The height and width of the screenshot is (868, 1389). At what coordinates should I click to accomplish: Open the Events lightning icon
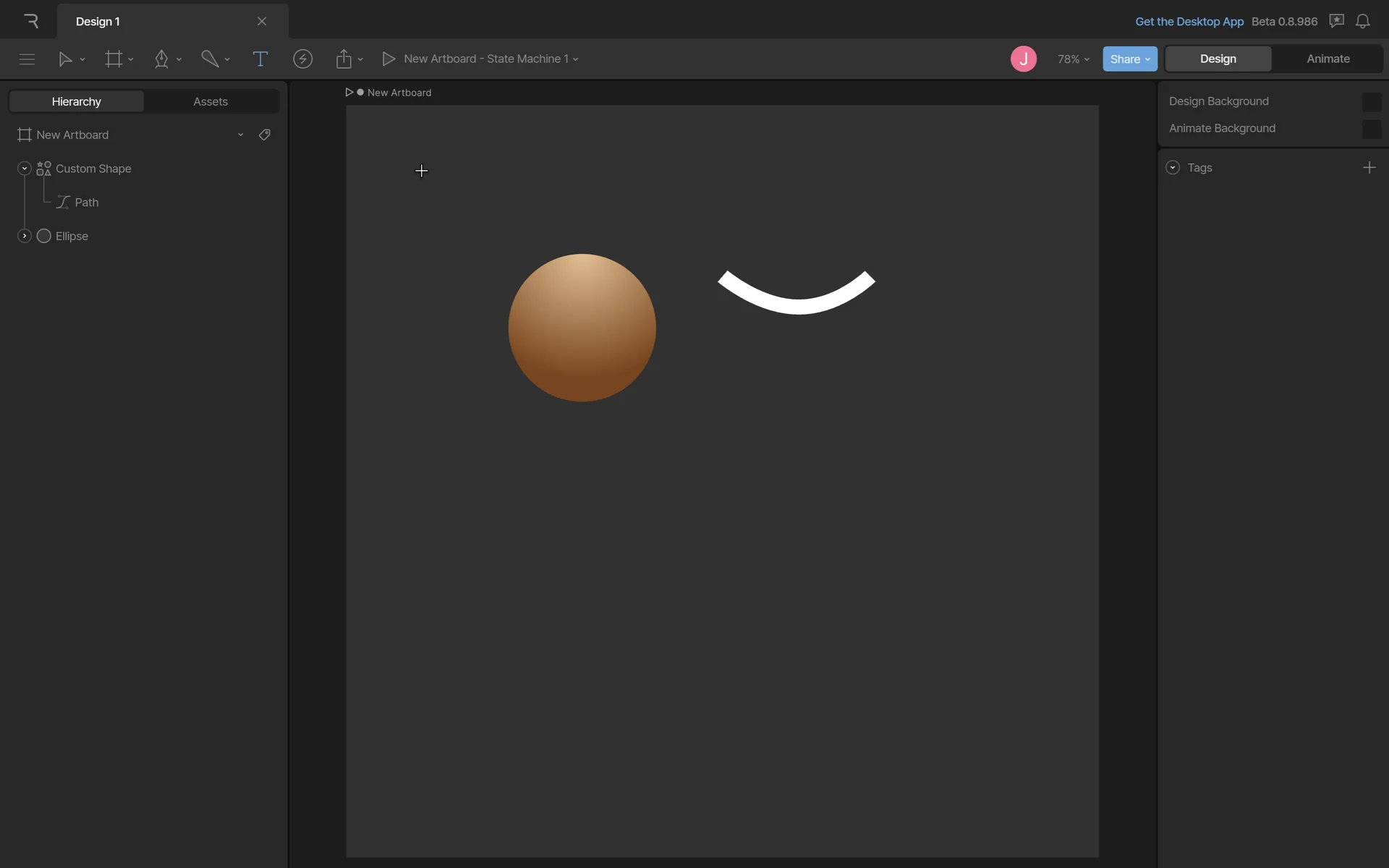302,59
